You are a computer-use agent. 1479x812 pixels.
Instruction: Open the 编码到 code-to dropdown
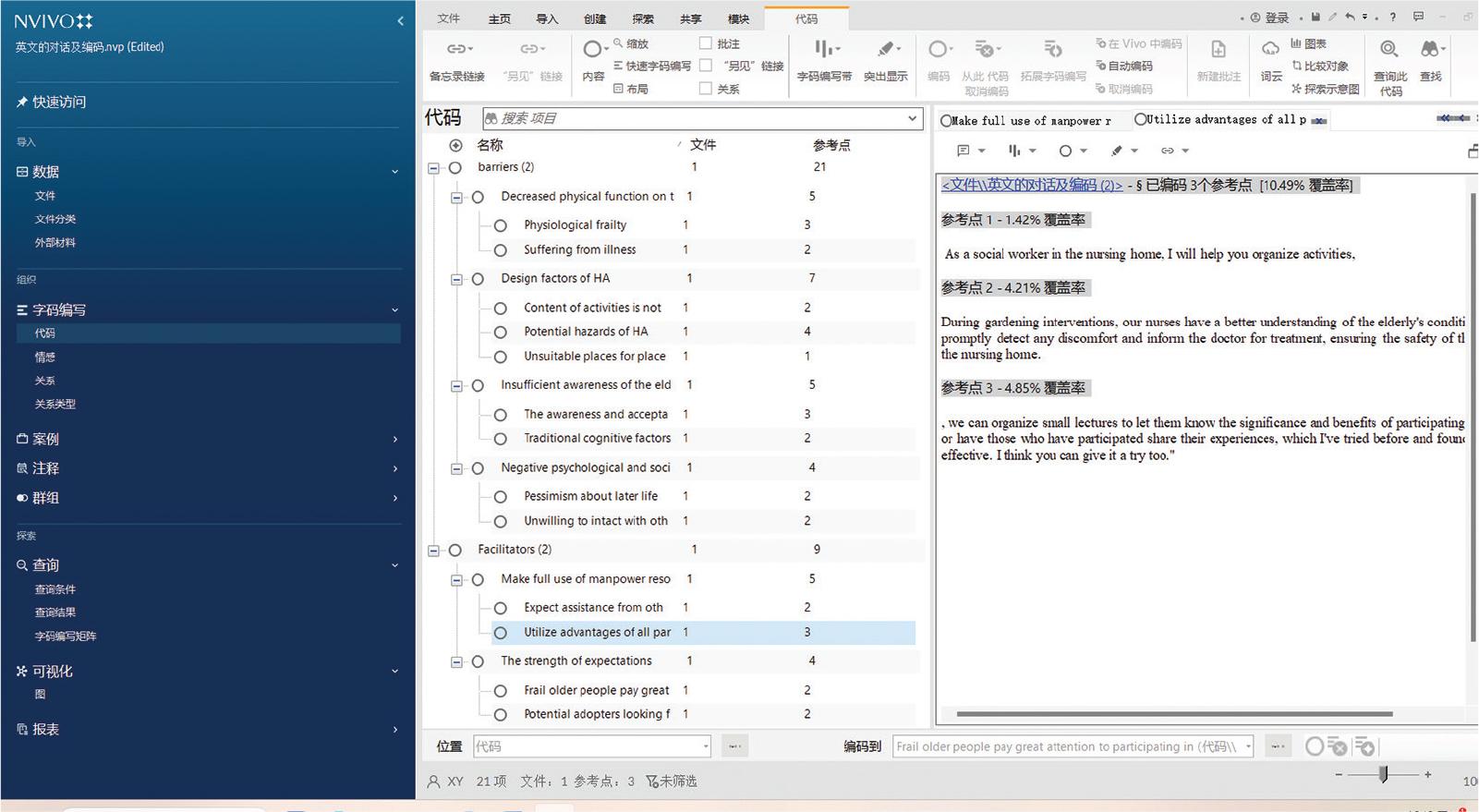pyautogui.click(x=1248, y=746)
